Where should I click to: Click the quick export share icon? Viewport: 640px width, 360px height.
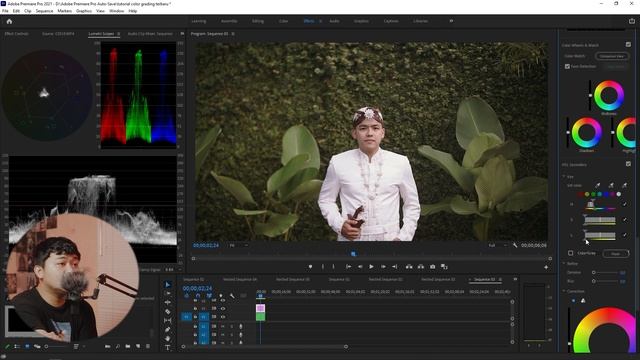click(632, 21)
